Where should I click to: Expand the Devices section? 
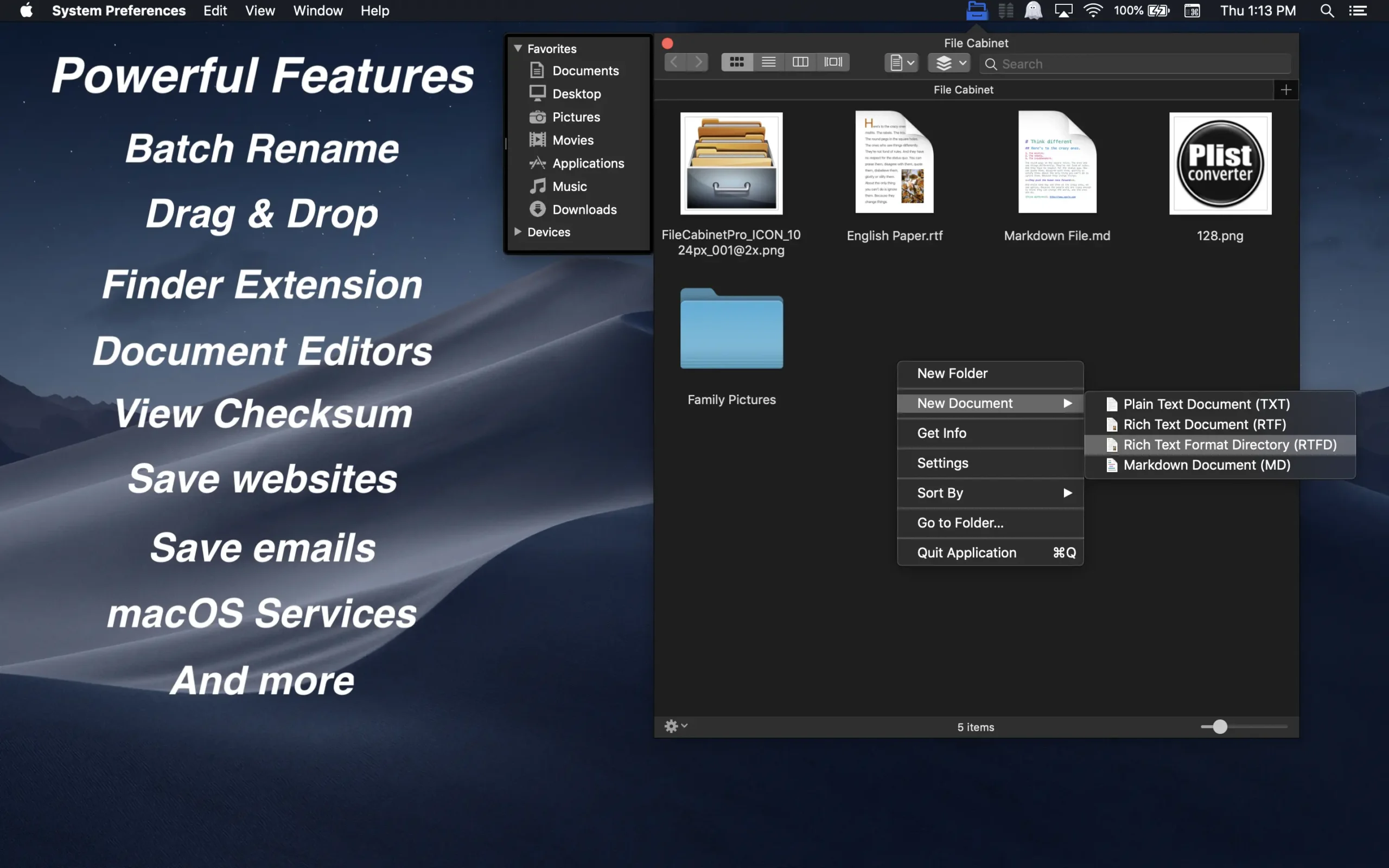(x=518, y=232)
